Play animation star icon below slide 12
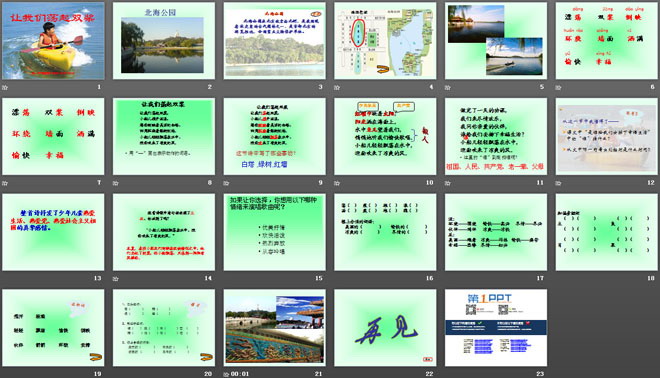Image resolution: width=660 pixels, height=378 pixels. click(558, 183)
